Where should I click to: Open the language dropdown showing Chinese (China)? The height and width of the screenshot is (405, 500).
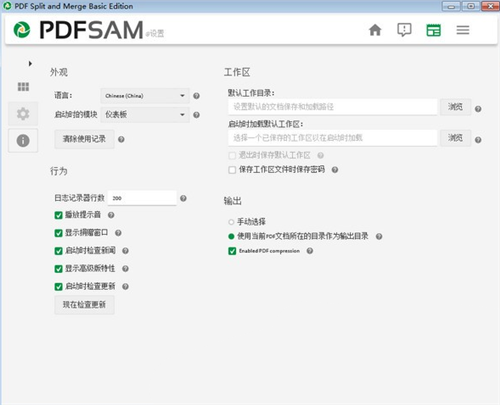[x=145, y=96]
